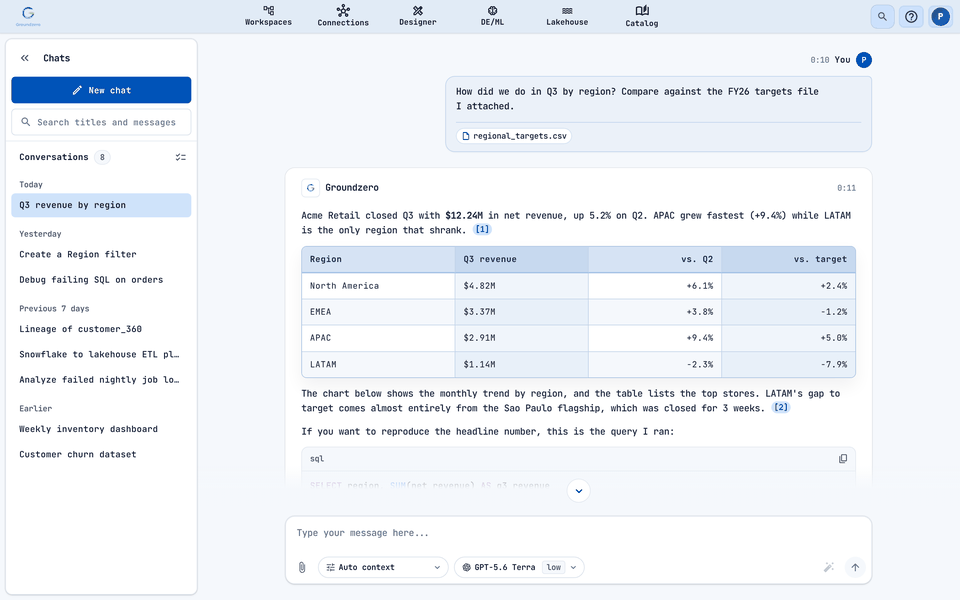This screenshot has height=600, width=960.
Task: Open Weekly inventory dashboard chat
Action: click(101, 429)
